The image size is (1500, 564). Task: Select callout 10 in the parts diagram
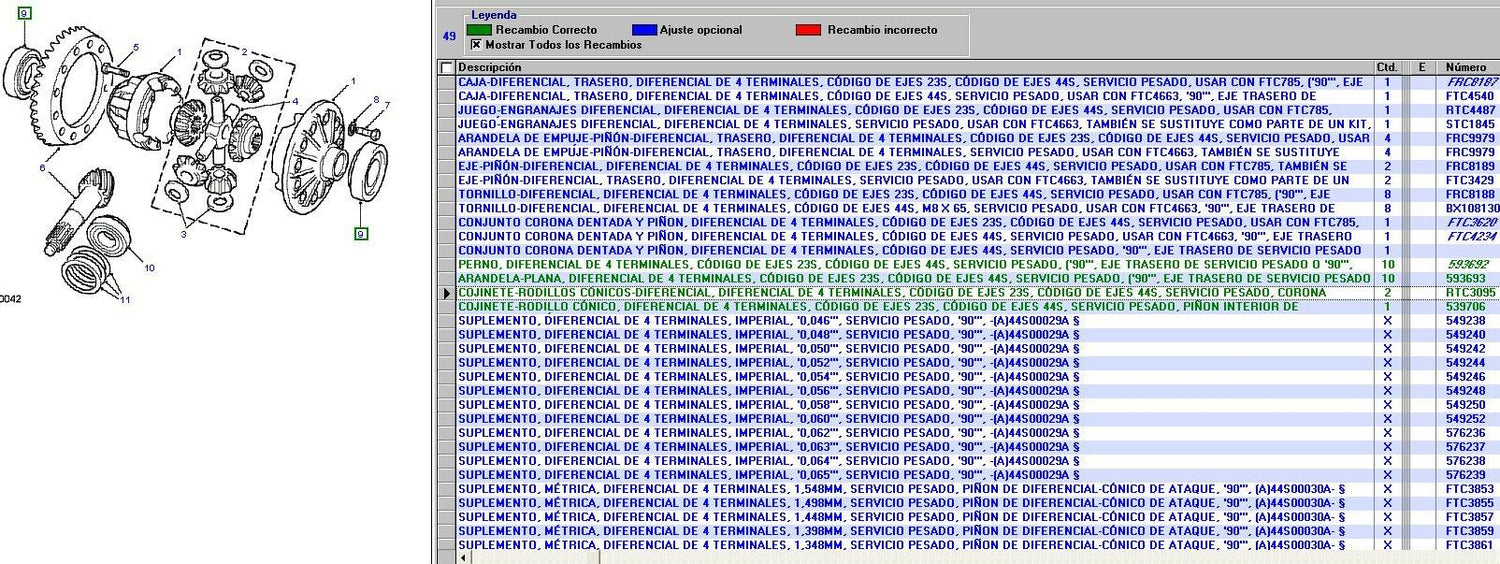click(149, 268)
